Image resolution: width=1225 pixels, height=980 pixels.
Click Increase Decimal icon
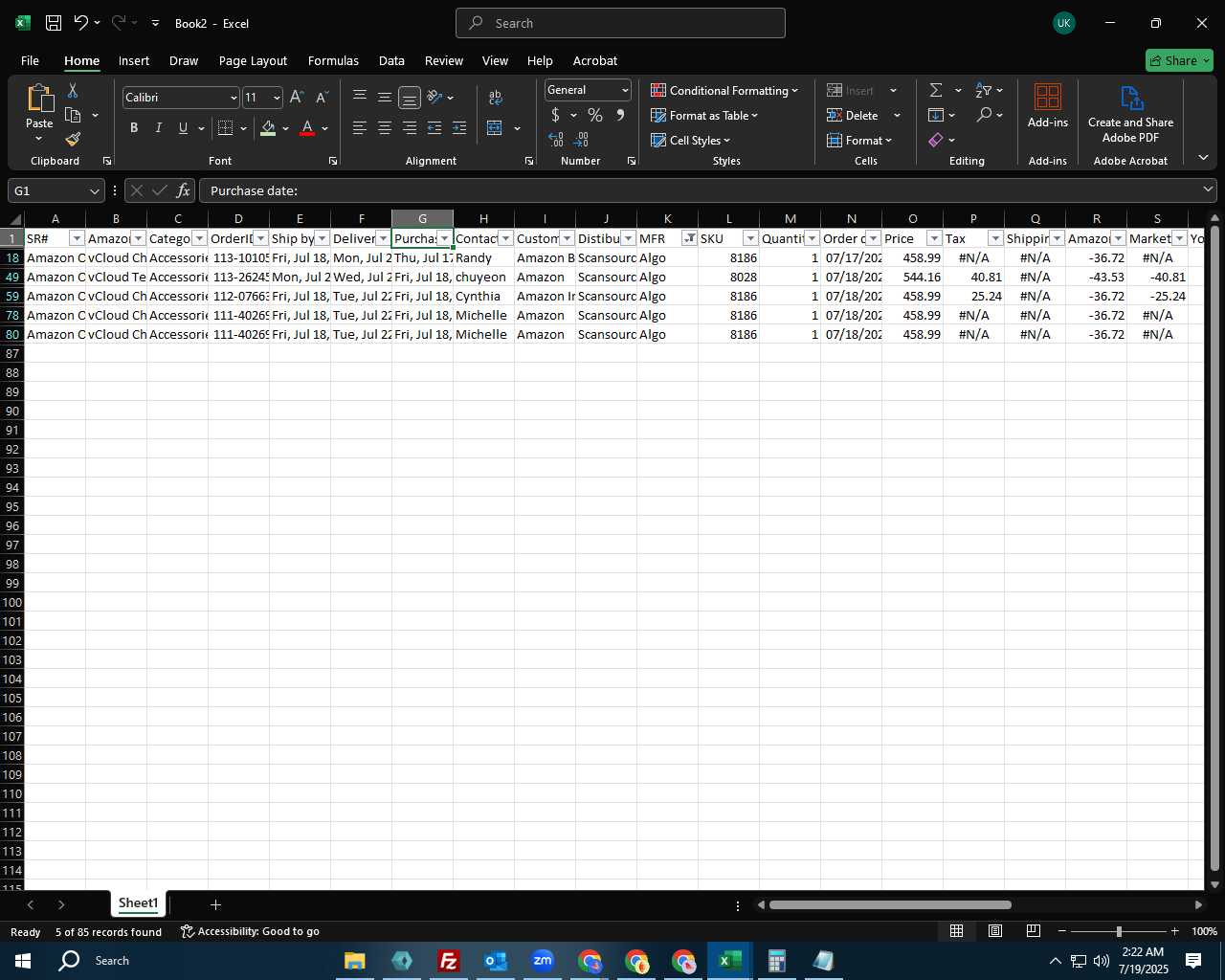coord(556,140)
